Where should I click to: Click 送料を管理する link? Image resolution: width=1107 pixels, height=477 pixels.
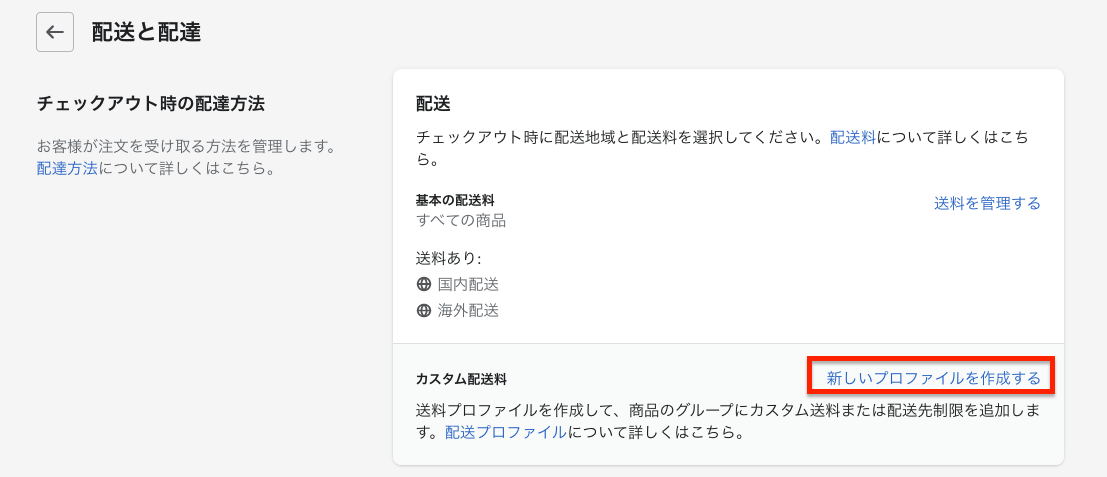tap(987, 203)
